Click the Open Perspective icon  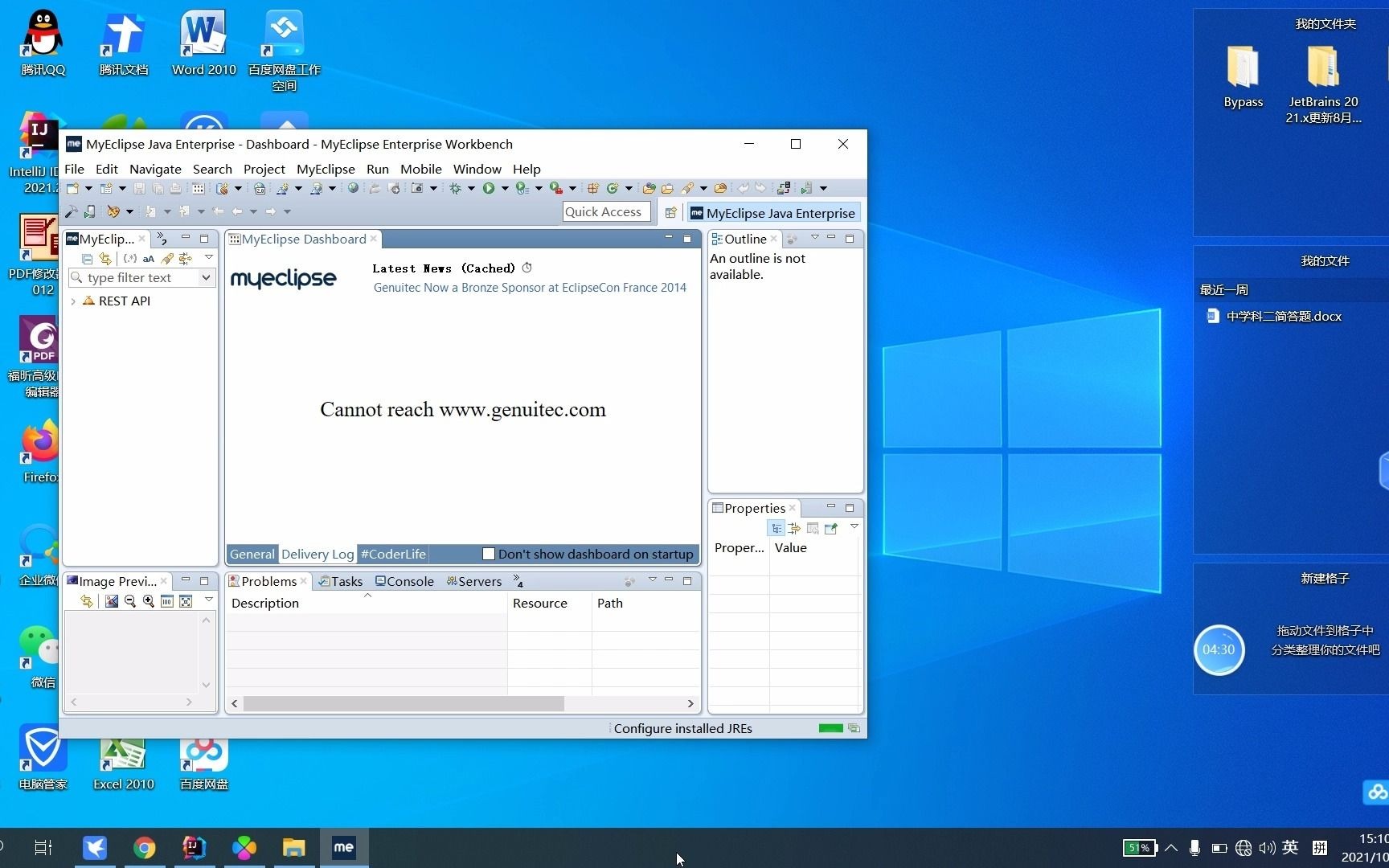tap(670, 213)
